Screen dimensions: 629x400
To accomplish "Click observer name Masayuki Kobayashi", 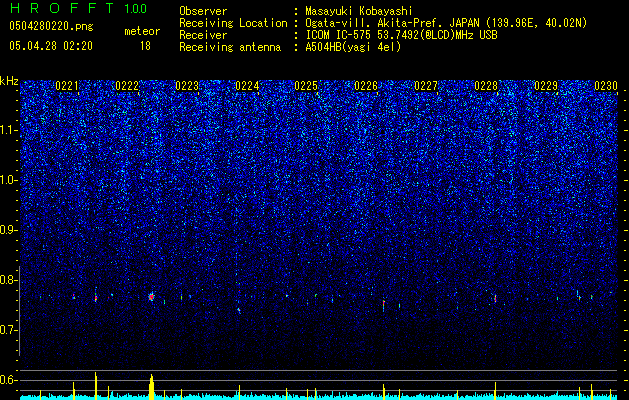I will click(x=359, y=11).
